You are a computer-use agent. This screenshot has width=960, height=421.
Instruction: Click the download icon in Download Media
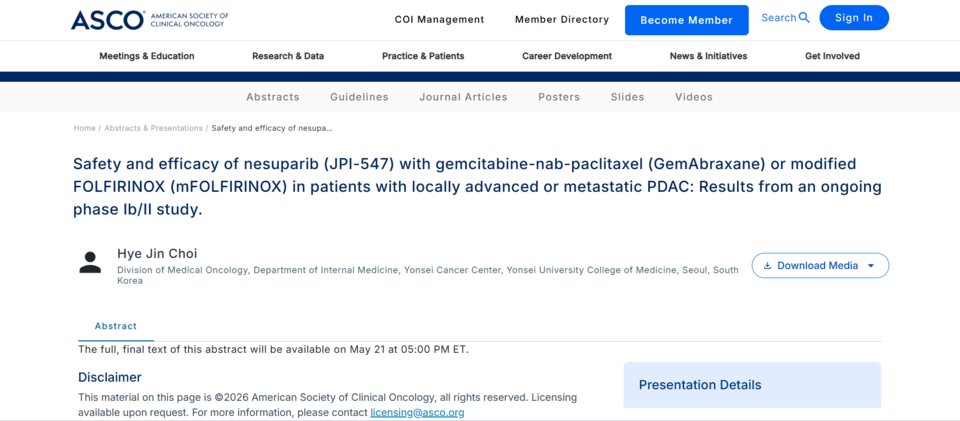[767, 266]
